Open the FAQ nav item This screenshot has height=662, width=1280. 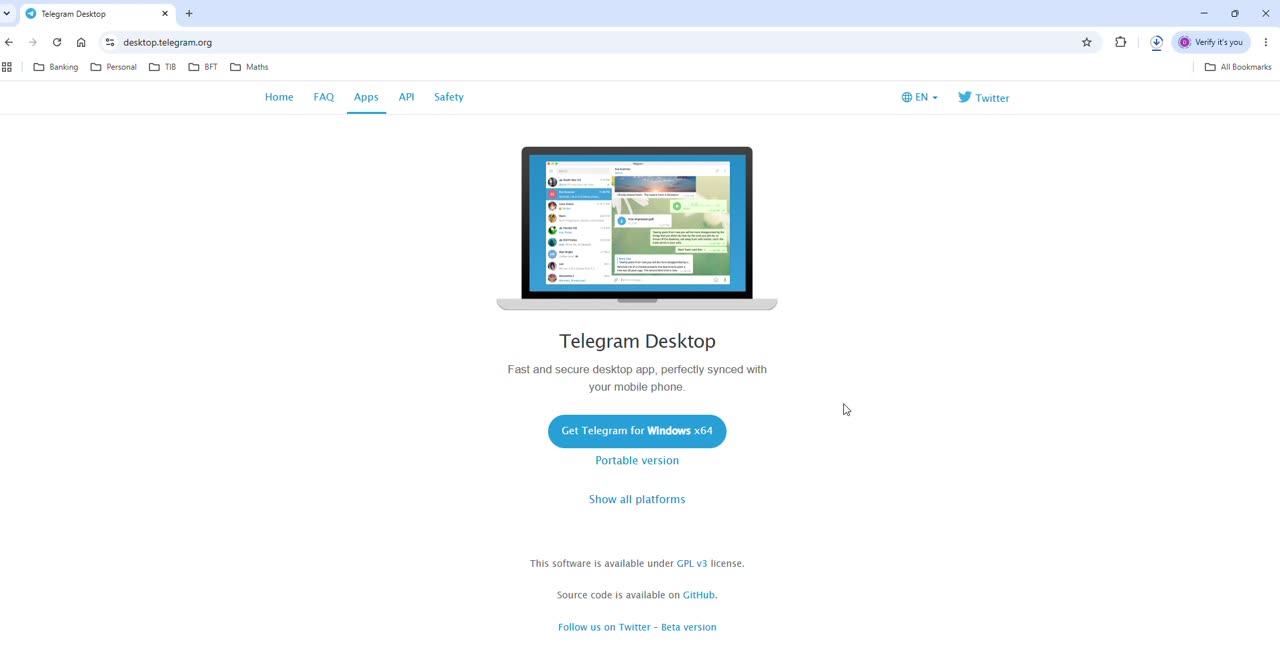tap(324, 97)
